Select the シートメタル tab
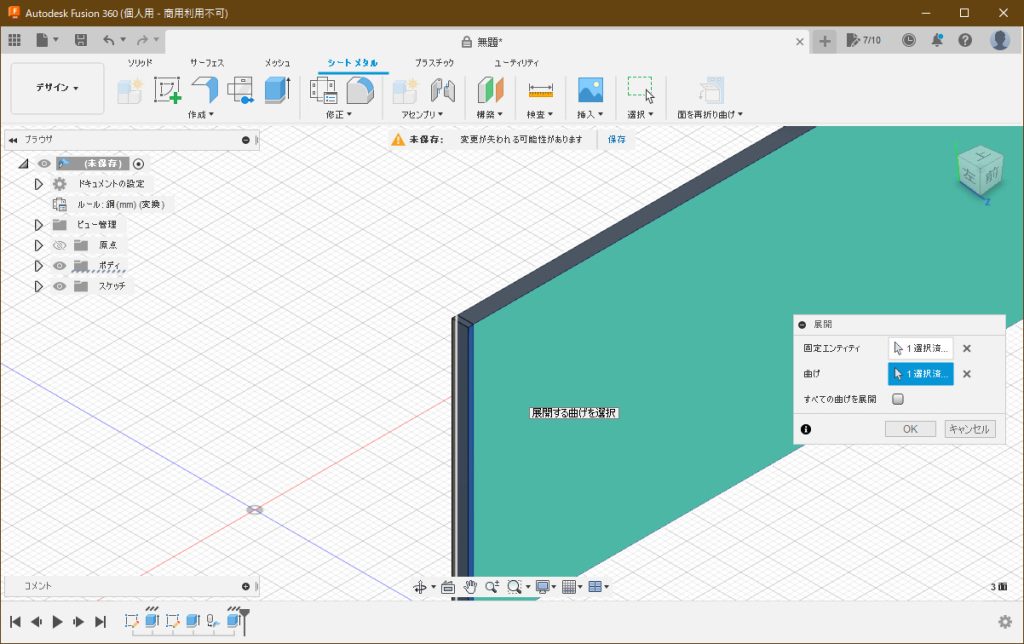Viewport: 1024px width, 644px height. tap(353, 63)
